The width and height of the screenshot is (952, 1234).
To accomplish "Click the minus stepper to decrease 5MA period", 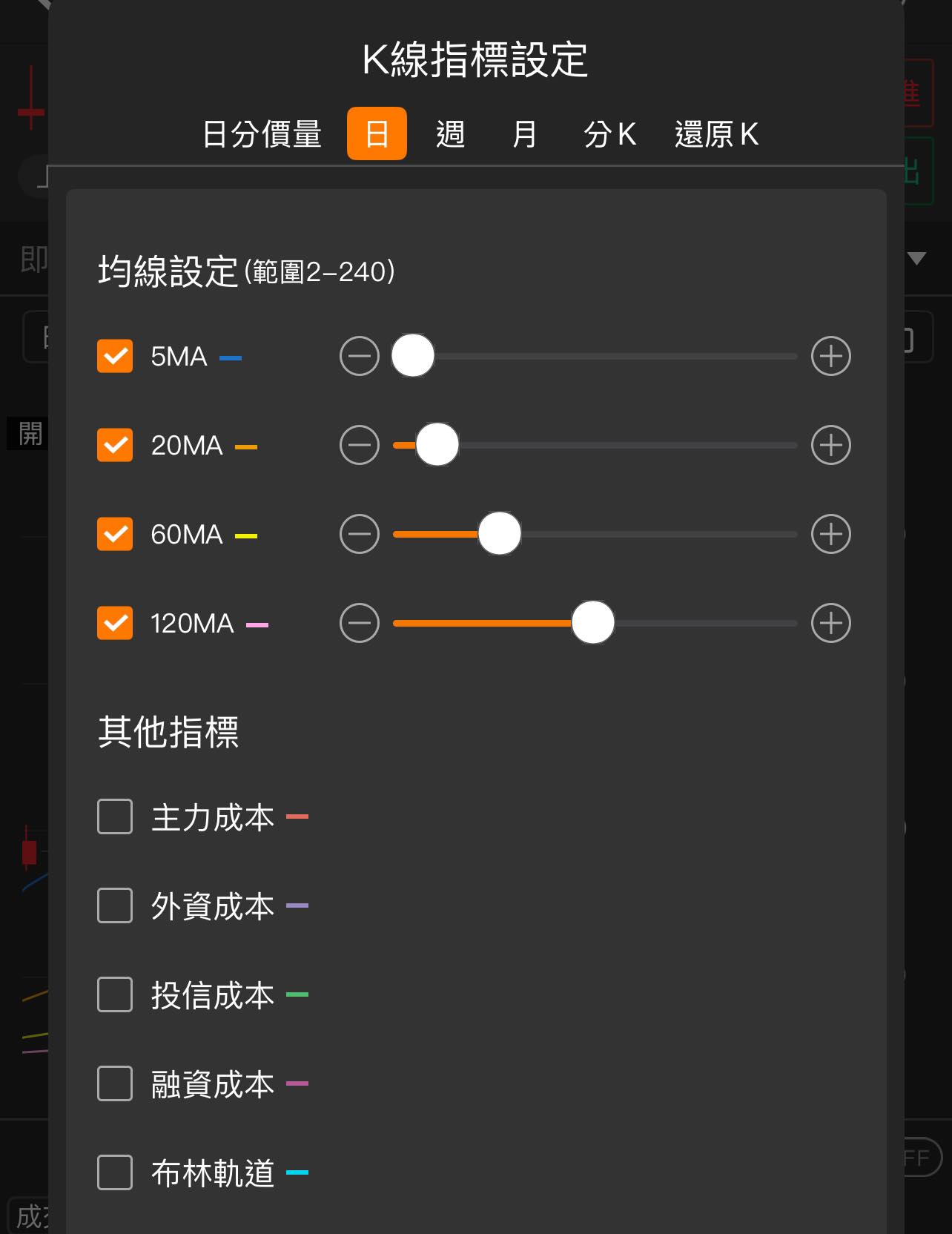I will (358, 356).
